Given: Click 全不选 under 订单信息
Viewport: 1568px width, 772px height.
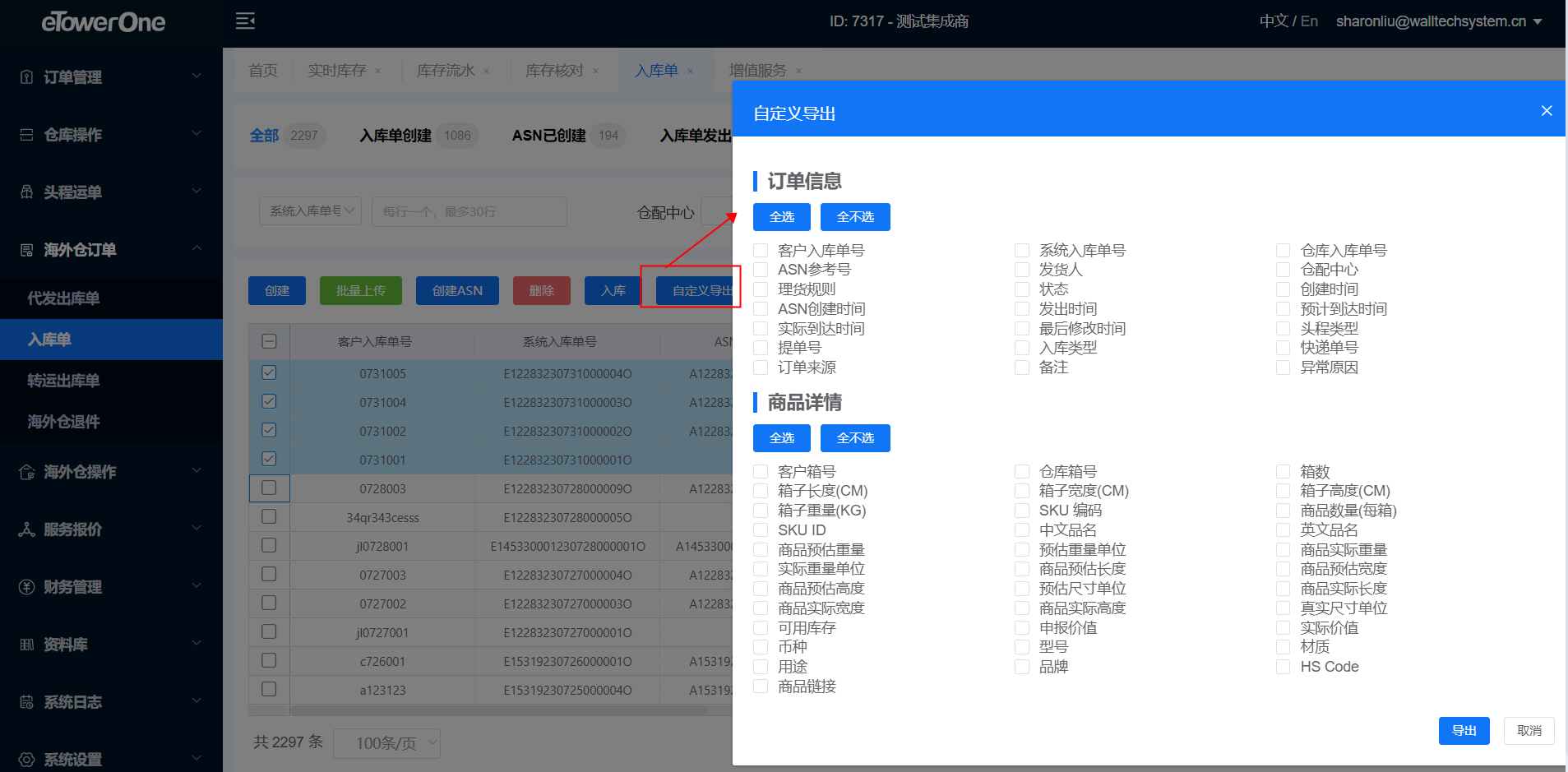Looking at the screenshot, I should tap(855, 217).
